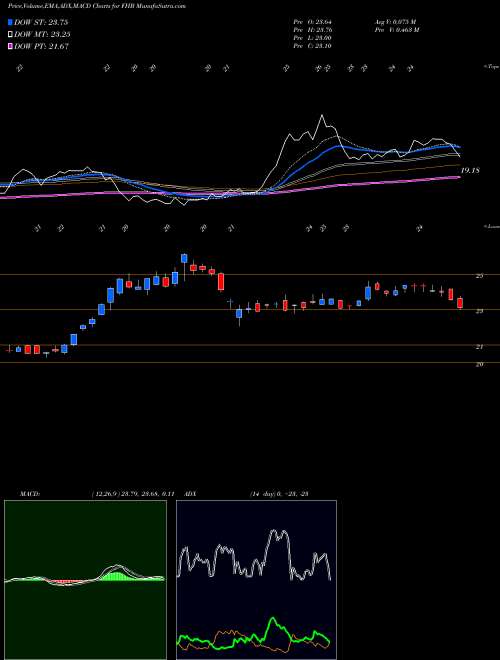500x660 pixels.
Task: Click the 'ADX' panel heading
Action: tap(191, 494)
